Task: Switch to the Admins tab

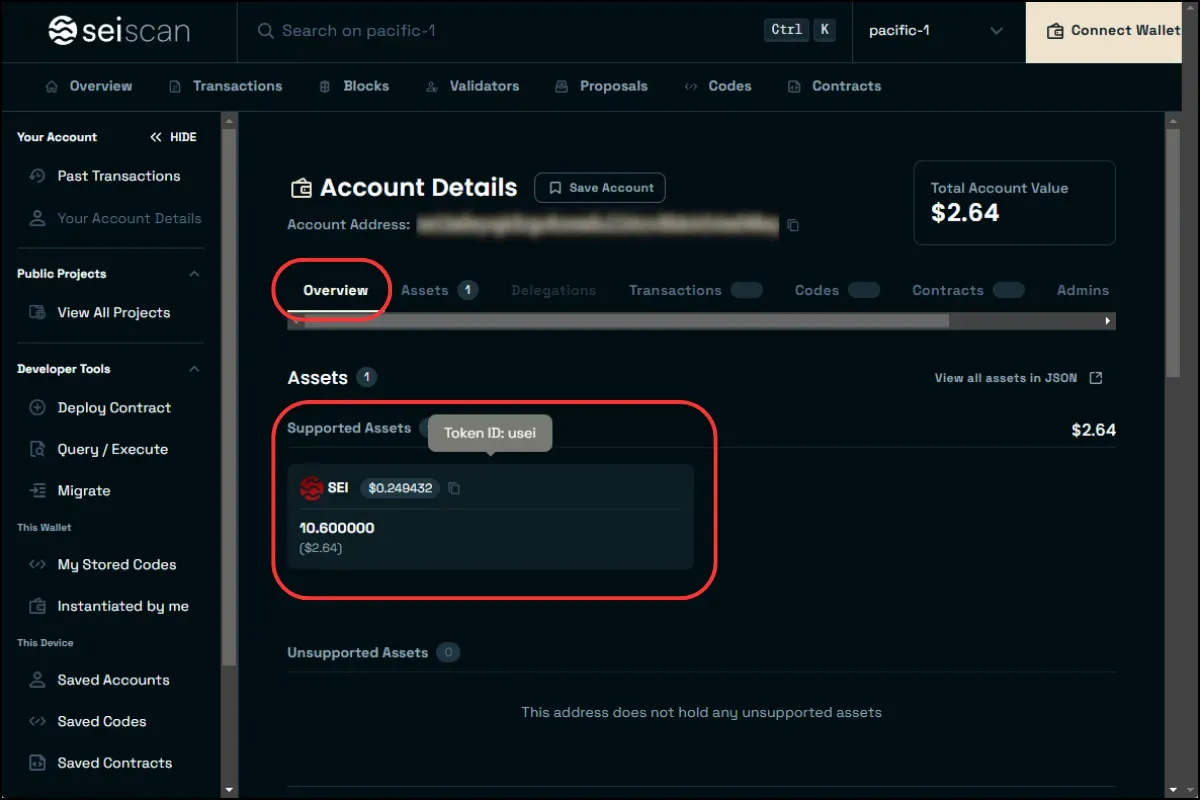Action: (1083, 290)
